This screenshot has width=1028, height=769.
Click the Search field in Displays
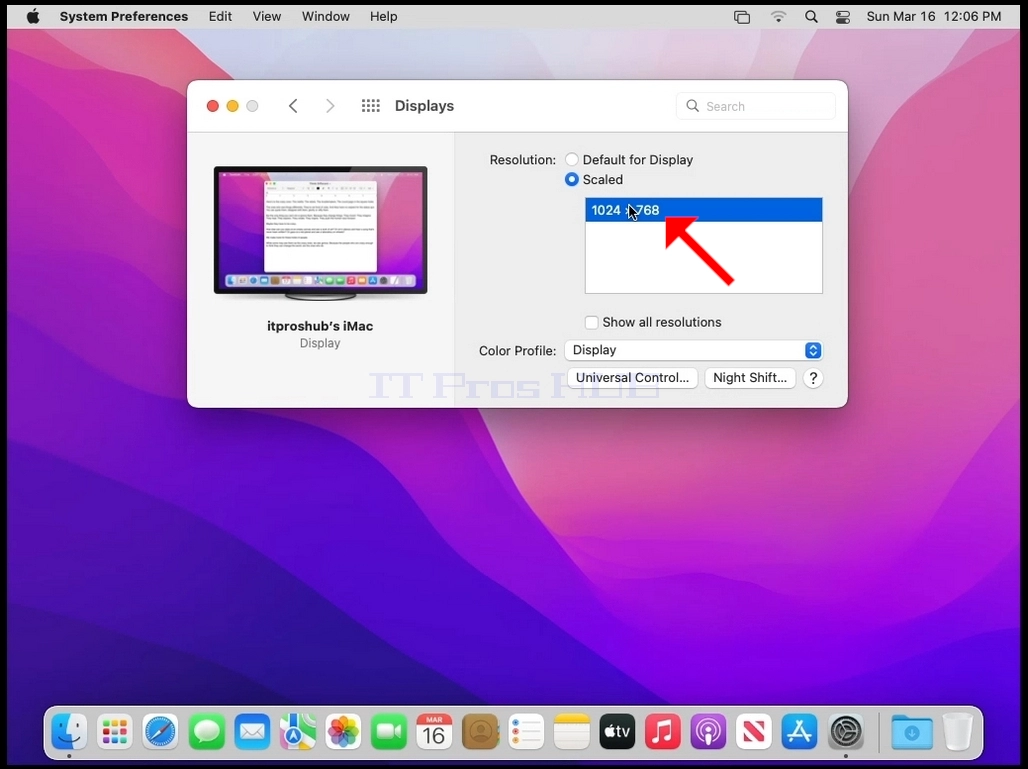[756, 106]
